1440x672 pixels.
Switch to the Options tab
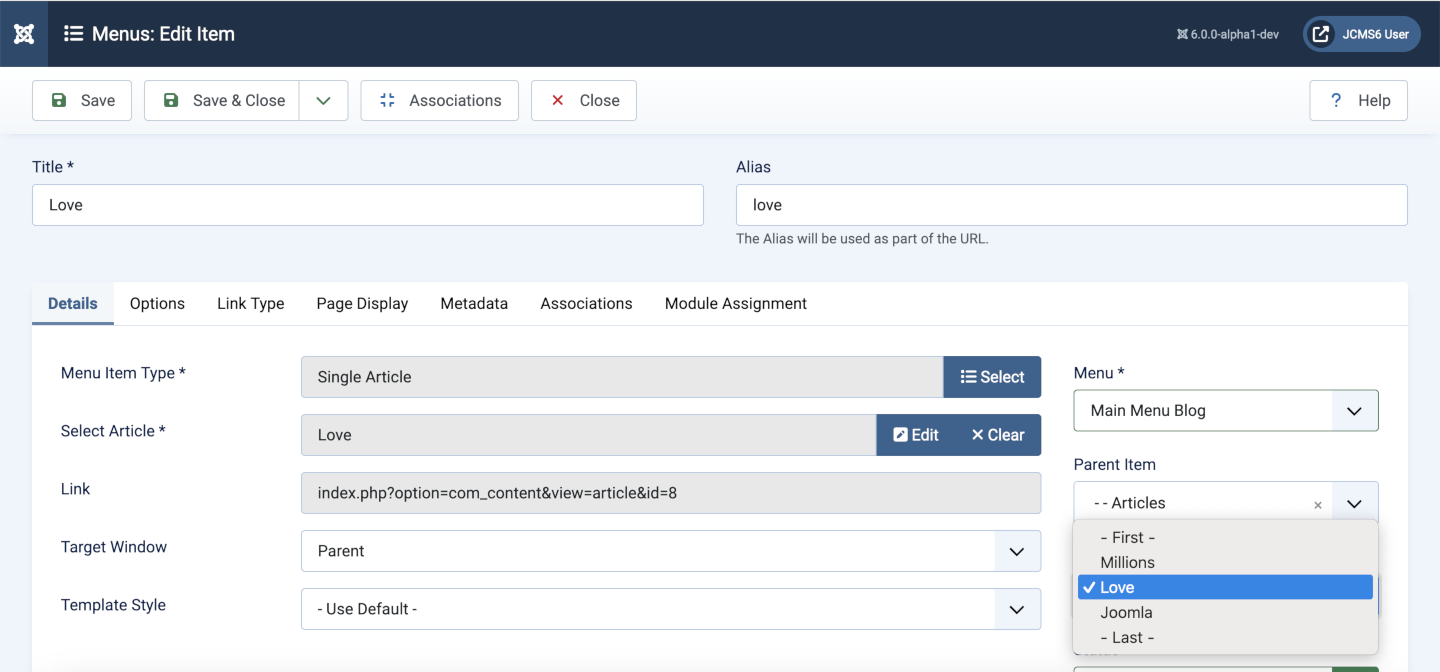pos(157,303)
